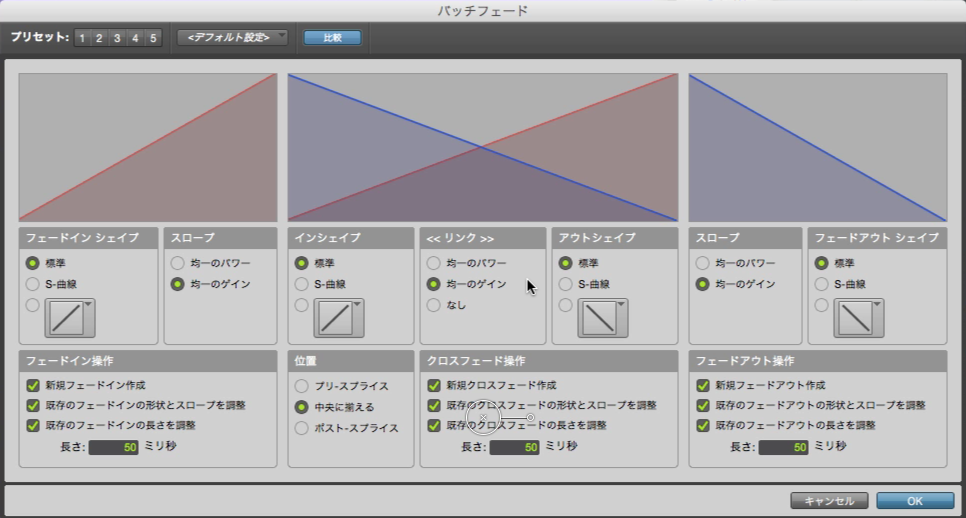
Task: Choose 標準 under アウトシェイプ
Action: coord(566,263)
